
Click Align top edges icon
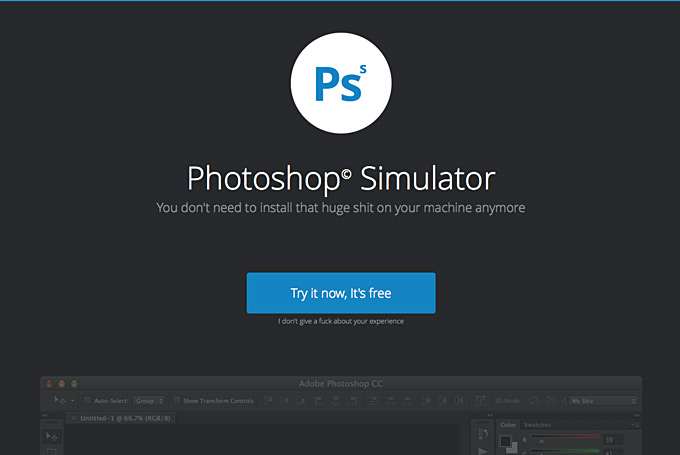268,400
